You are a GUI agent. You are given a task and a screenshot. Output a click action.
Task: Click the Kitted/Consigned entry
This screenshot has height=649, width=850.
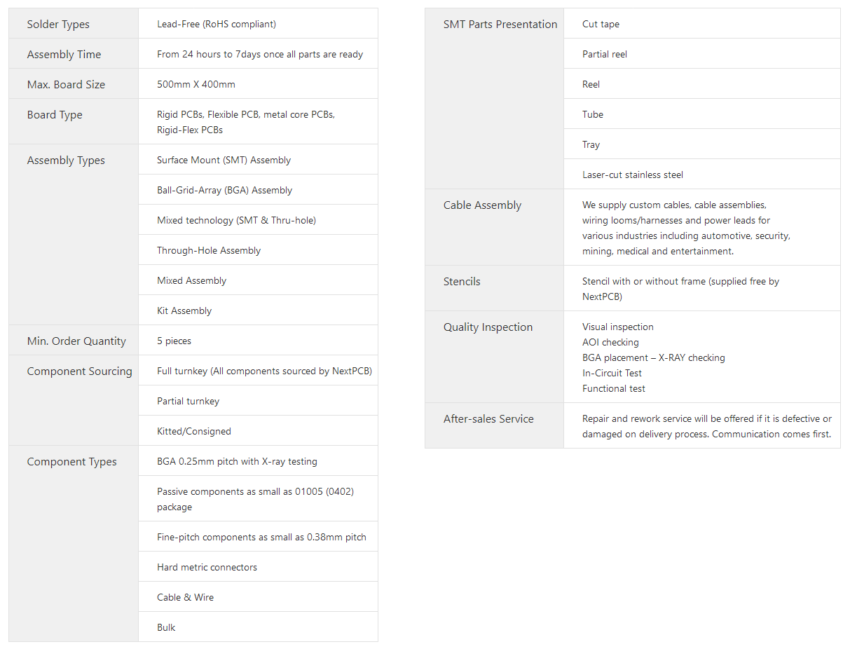click(x=194, y=431)
